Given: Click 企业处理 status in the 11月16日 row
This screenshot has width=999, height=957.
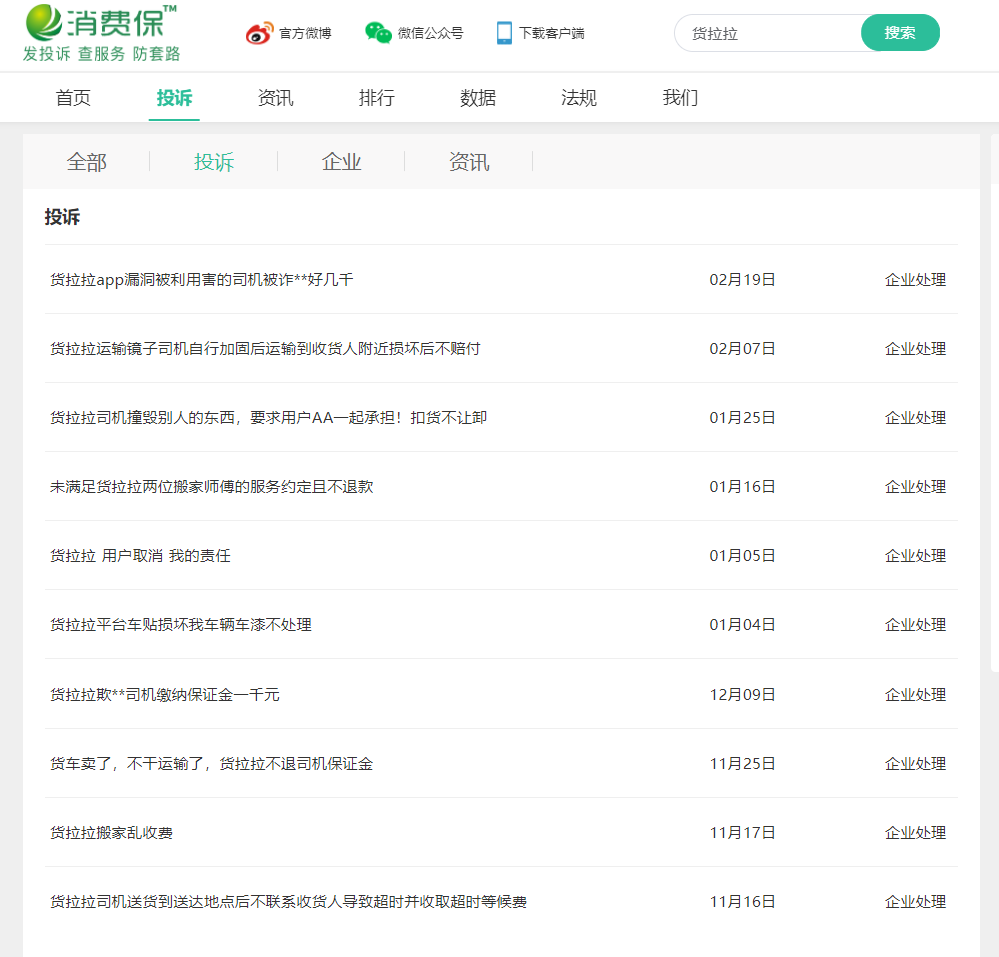Looking at the screenshot, I should [915, 902].
